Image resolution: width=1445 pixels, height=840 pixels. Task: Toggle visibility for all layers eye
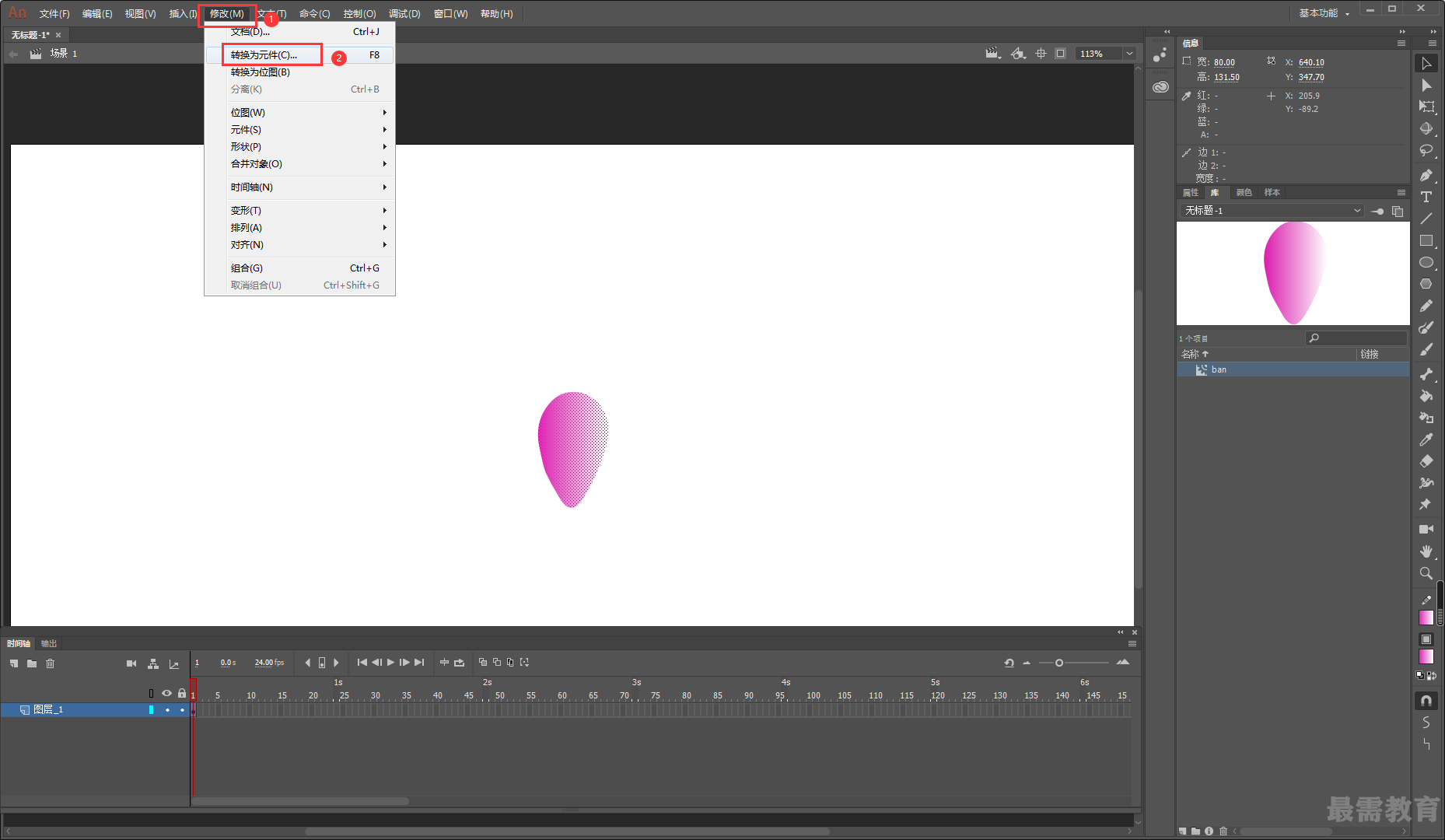pyautogui.click(x=166, y=693)
